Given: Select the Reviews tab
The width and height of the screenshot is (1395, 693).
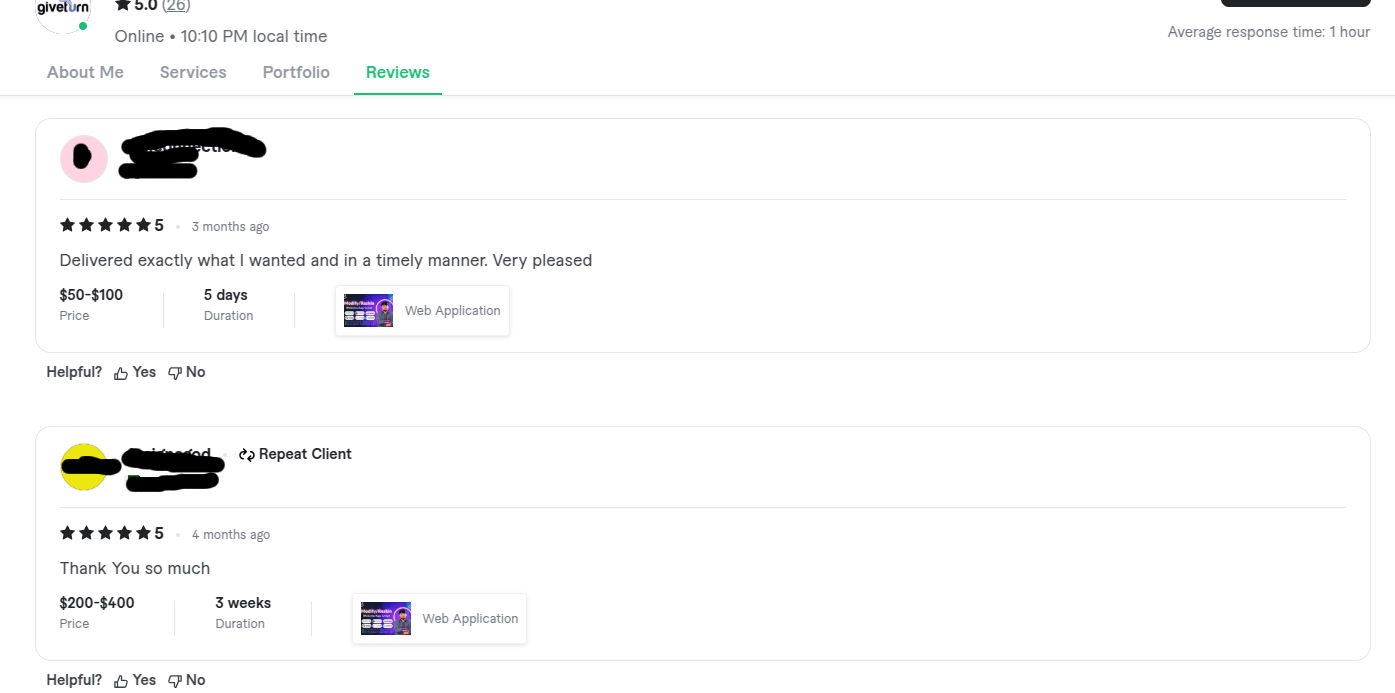Looking at the screenshot, I should [398, 72].
